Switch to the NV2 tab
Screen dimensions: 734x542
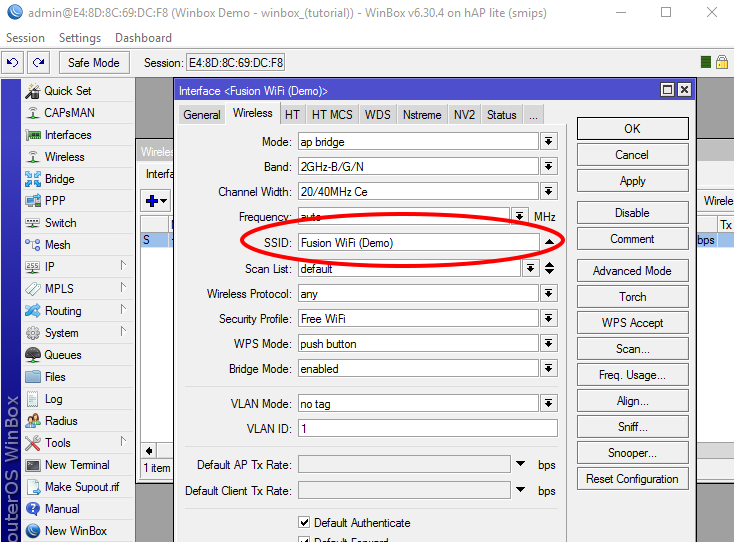[464, 115]
